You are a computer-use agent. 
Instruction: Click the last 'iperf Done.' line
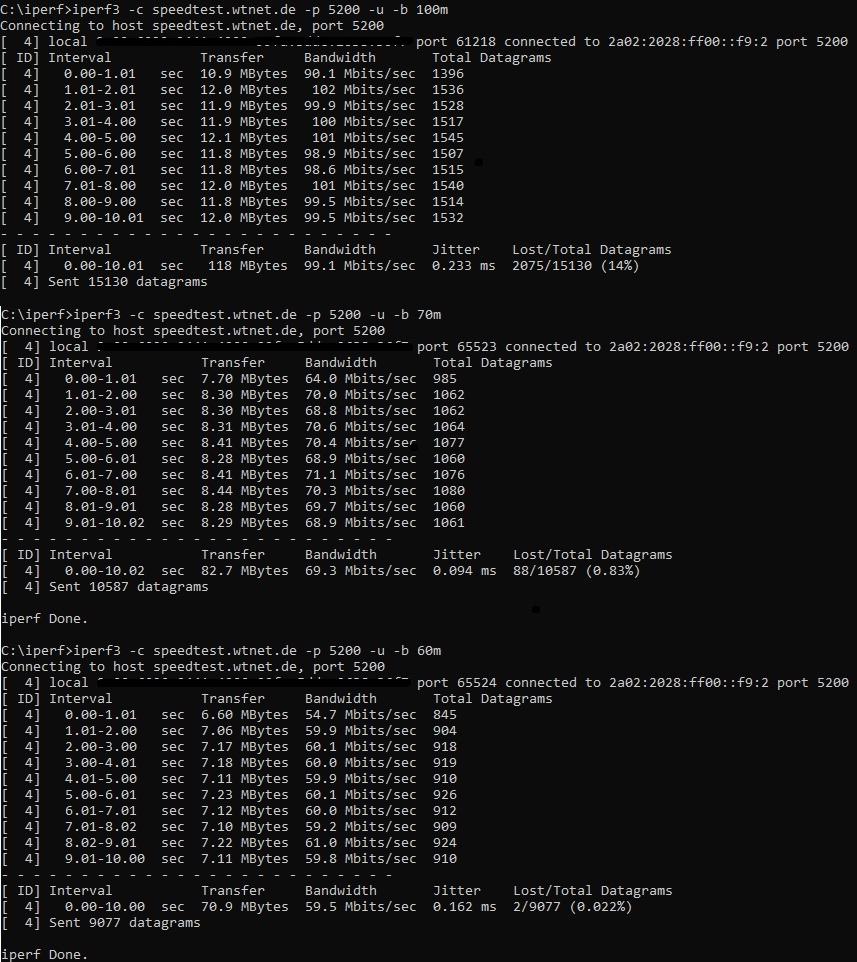45,954
